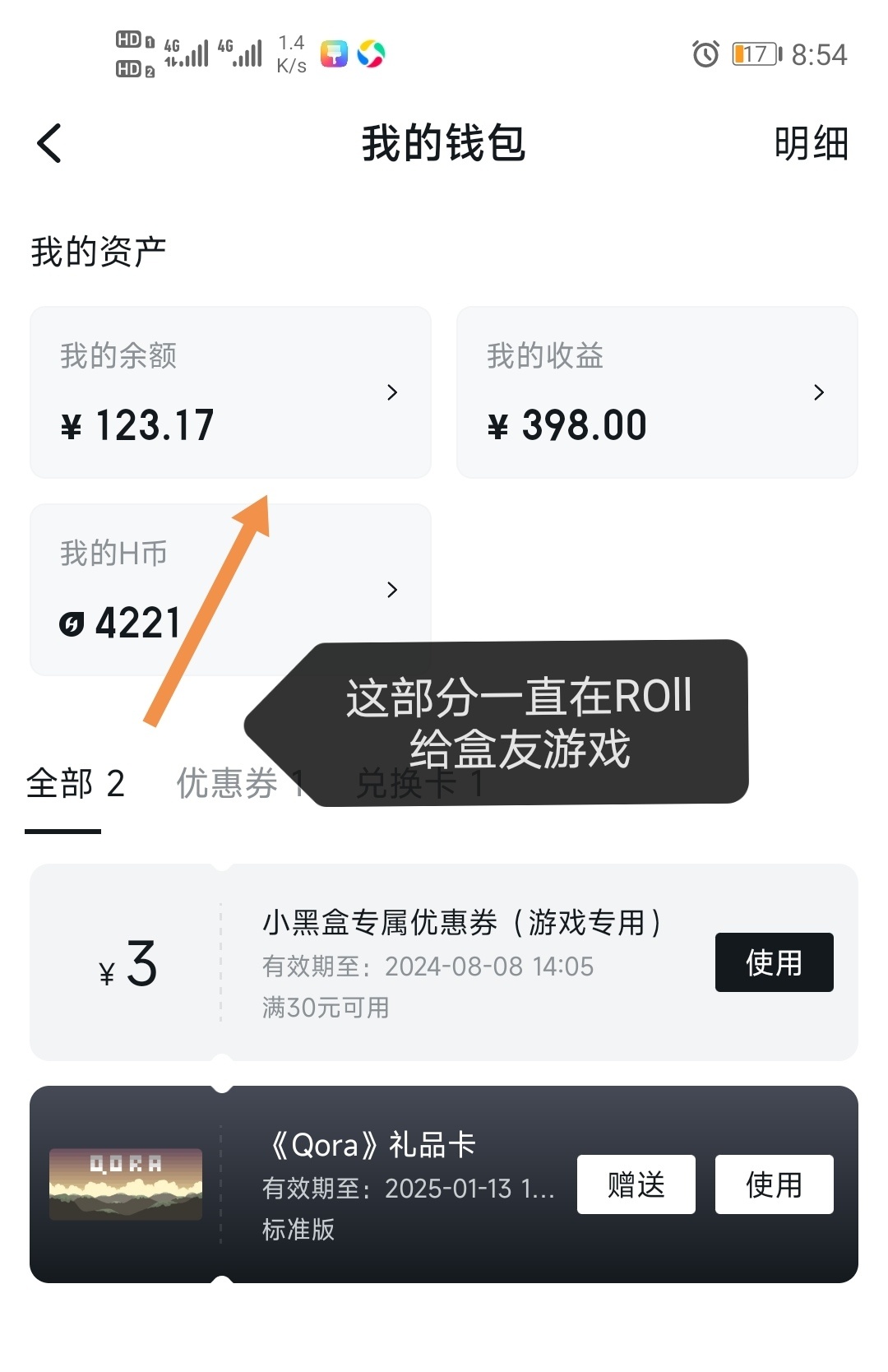Switch to the 全部 tab
Viewport: 888px width, 1372px height.
click(x=75, y=784)
